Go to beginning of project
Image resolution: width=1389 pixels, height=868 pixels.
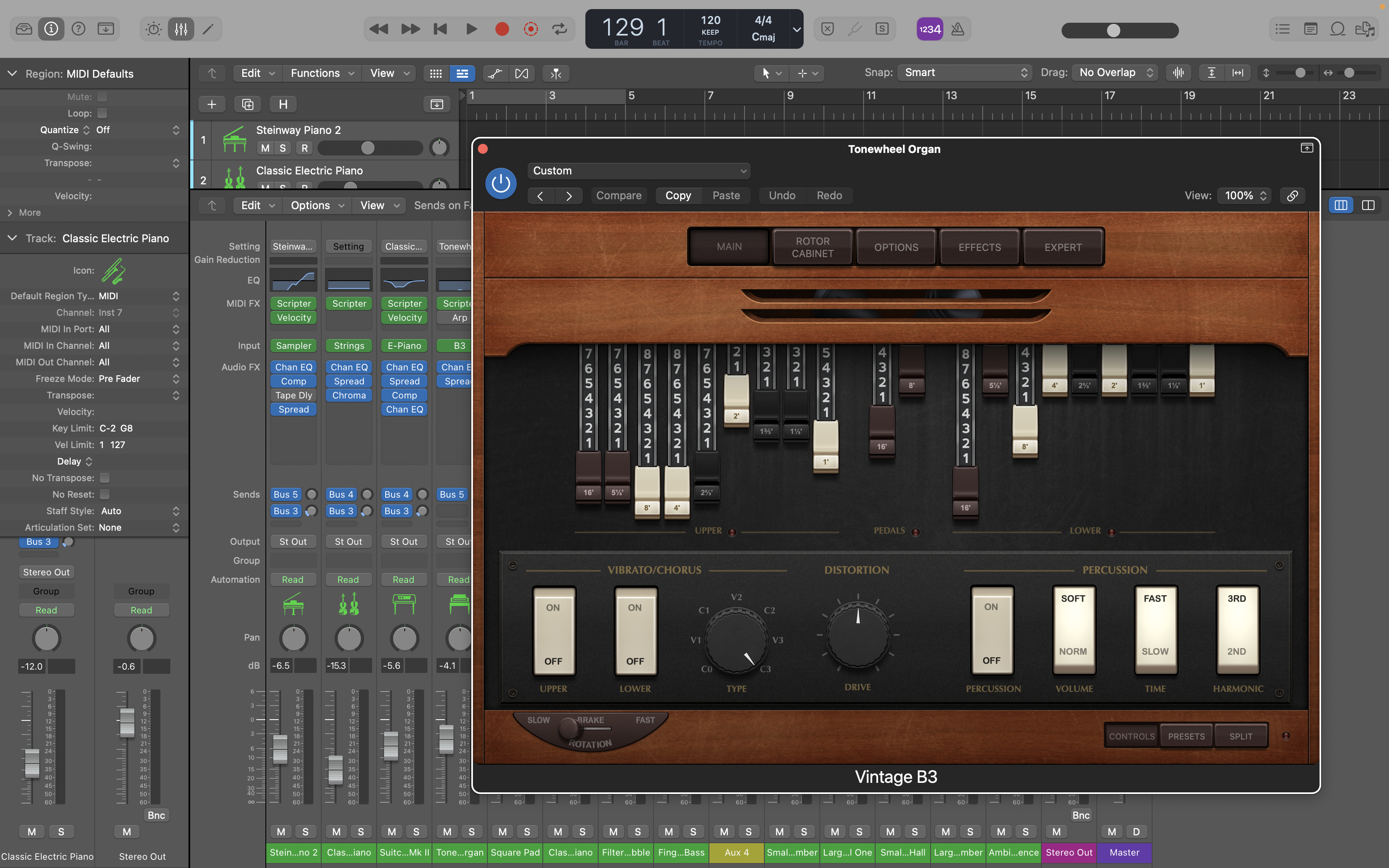[440, 29]
